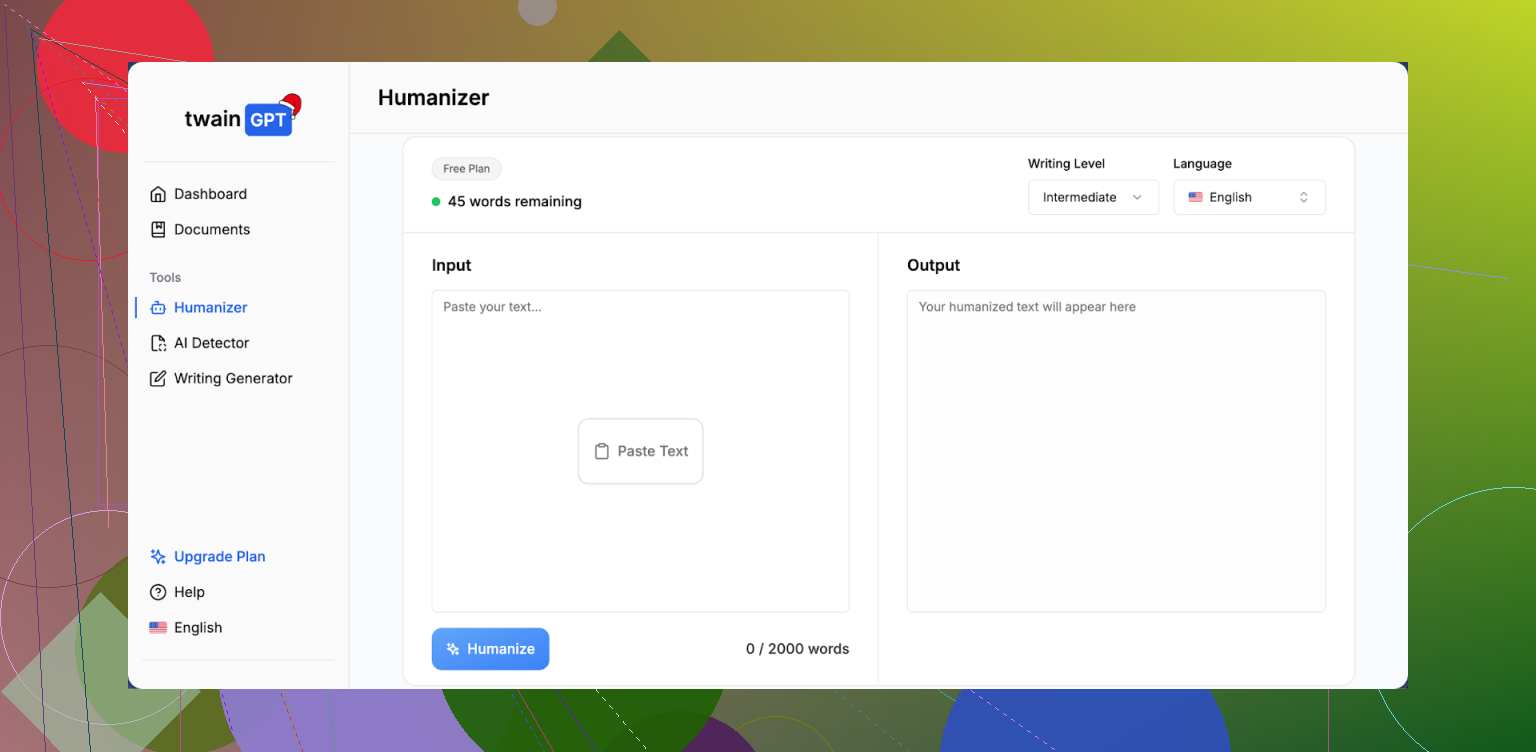1536x752 pixels.
Task: Click the Writing Generator pencil icon
Action: point(157,378)
